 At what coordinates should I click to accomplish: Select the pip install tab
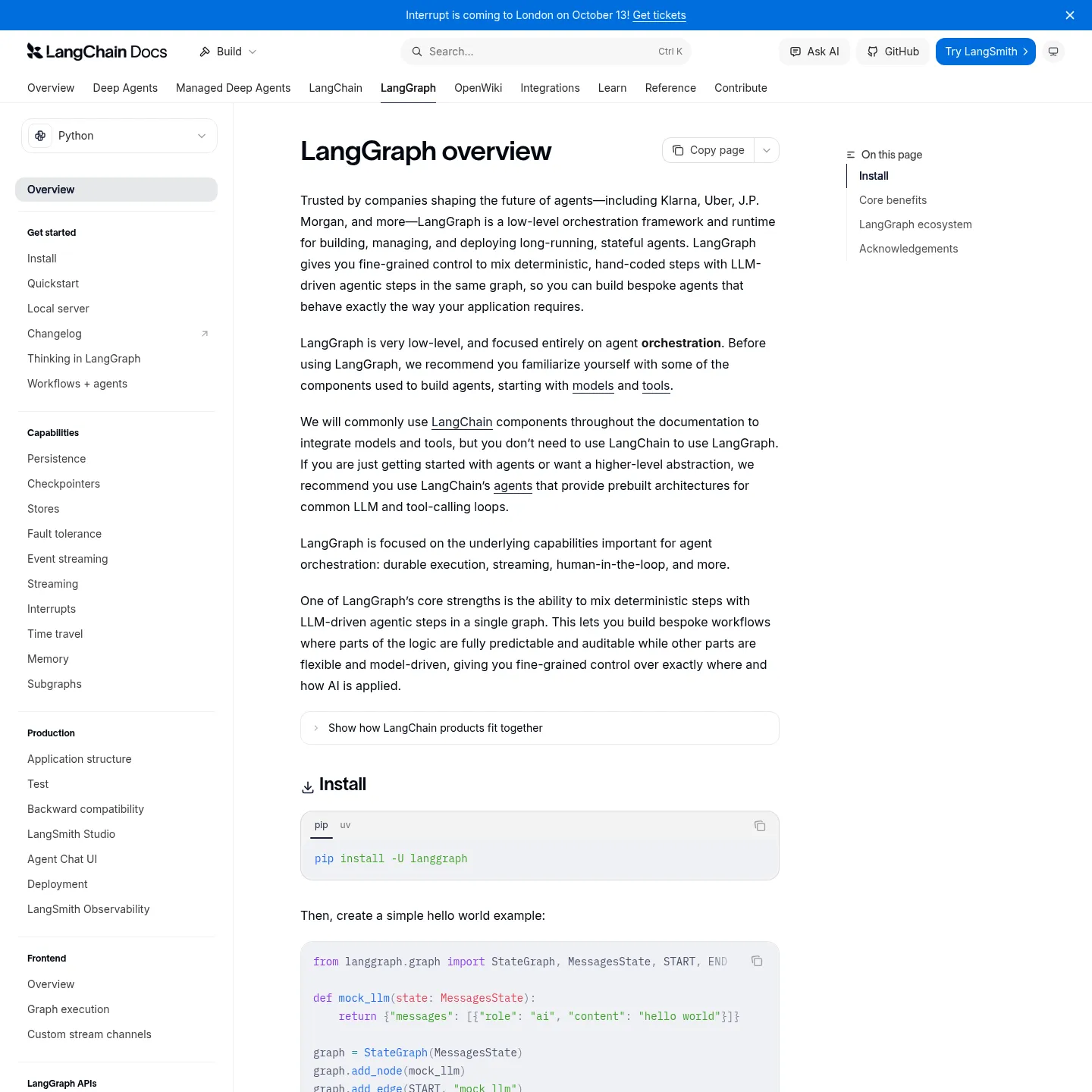[322, 825]
